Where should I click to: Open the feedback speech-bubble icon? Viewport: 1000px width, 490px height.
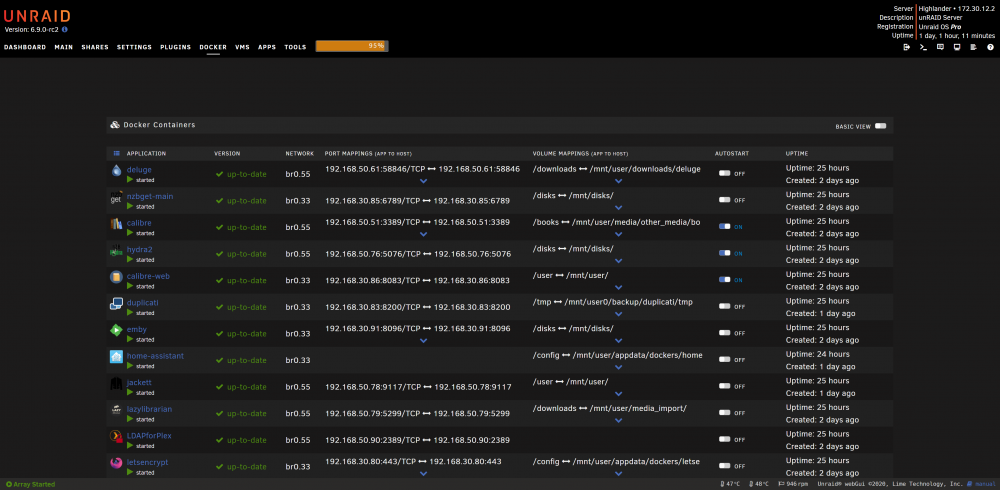(940, 47)
